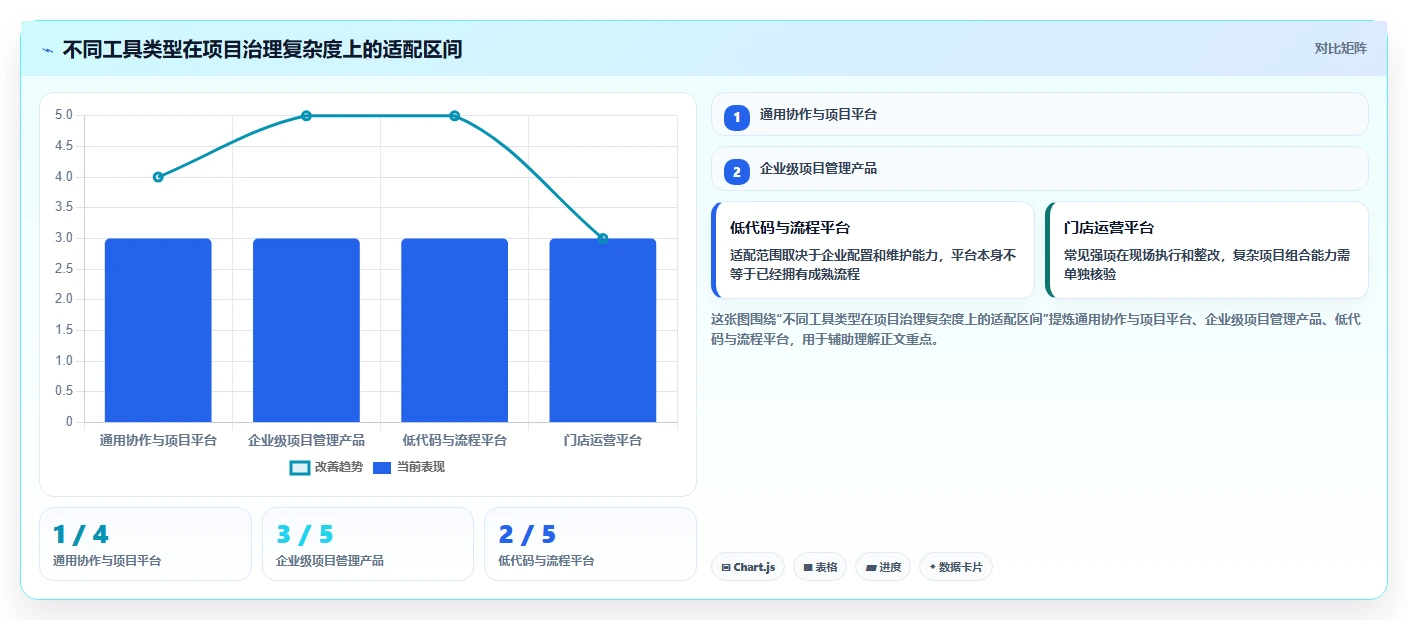Click the 1 / 4 stat card
Screen dimensions: 1408x620
pyautogui.click(x=145, y=544)
